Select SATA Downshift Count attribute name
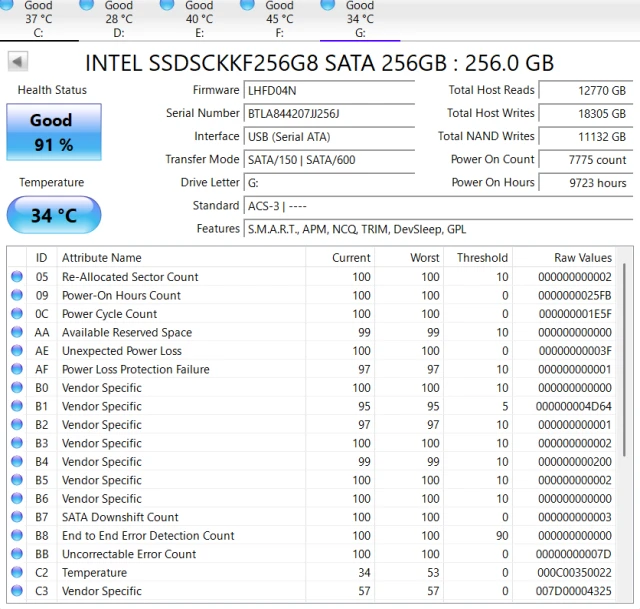 tap(120, 517)
